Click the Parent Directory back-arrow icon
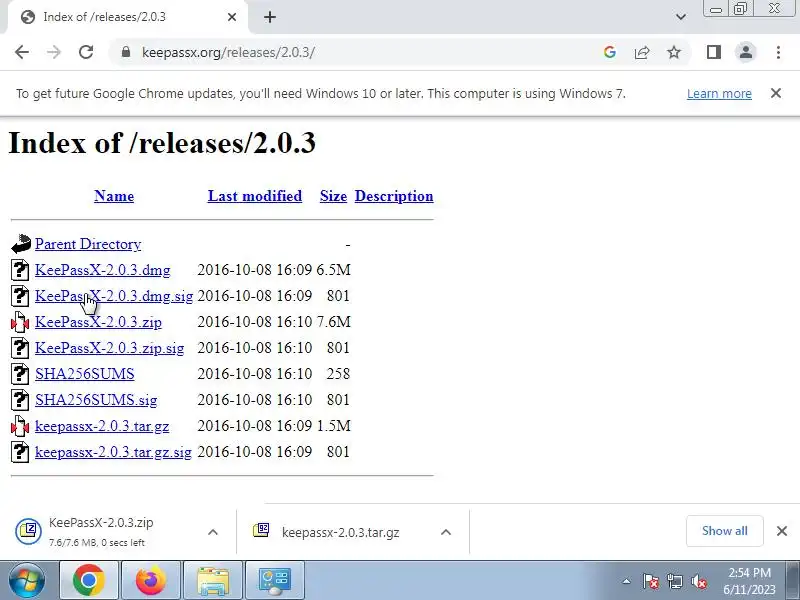The width and height of the screenshot is (800, 600). pyautogui.click(x=20, y=244)
